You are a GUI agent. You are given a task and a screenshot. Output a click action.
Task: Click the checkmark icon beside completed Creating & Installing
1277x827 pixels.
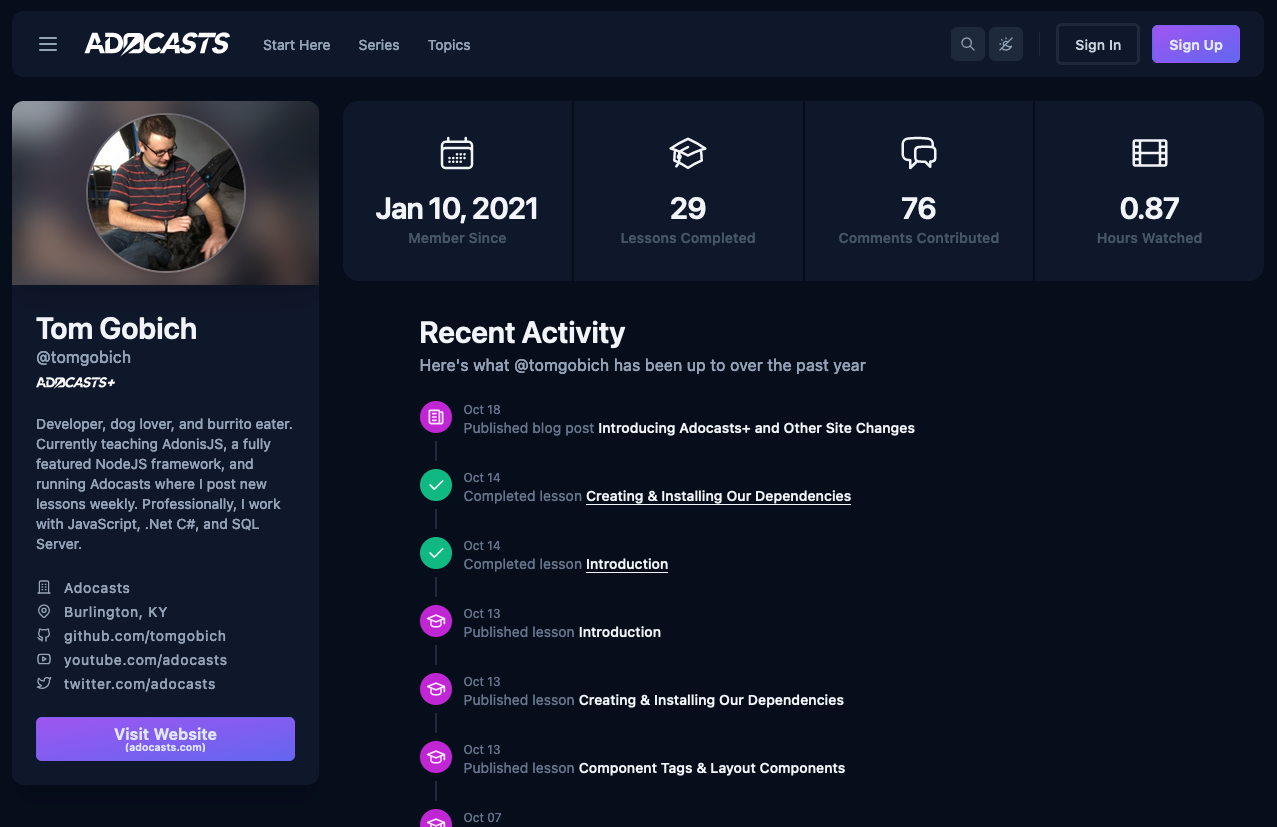click(436, 485)
